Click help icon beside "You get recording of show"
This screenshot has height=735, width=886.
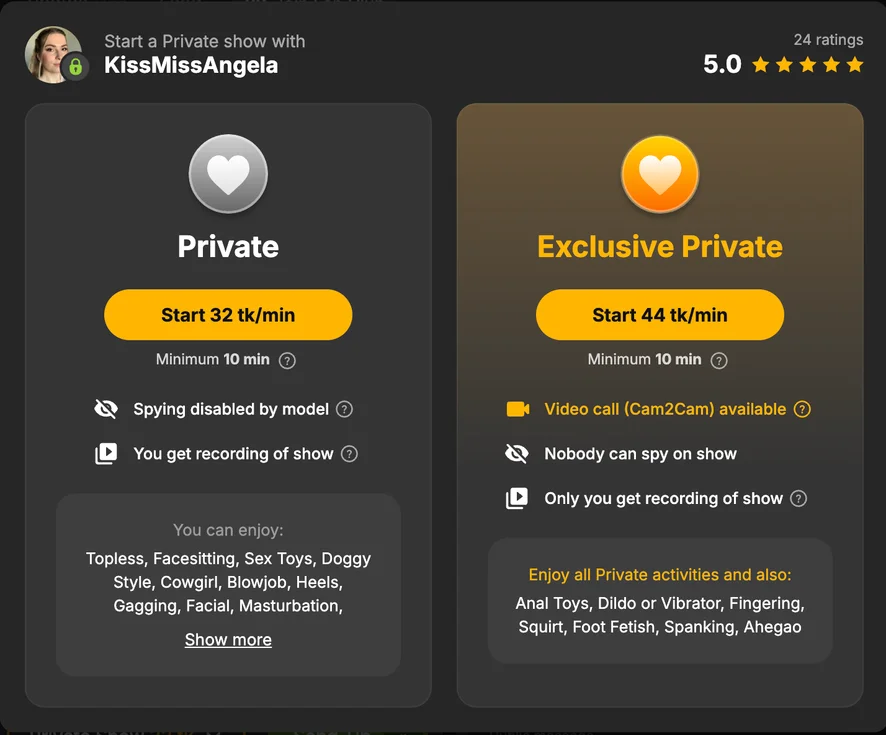[349, 454]
